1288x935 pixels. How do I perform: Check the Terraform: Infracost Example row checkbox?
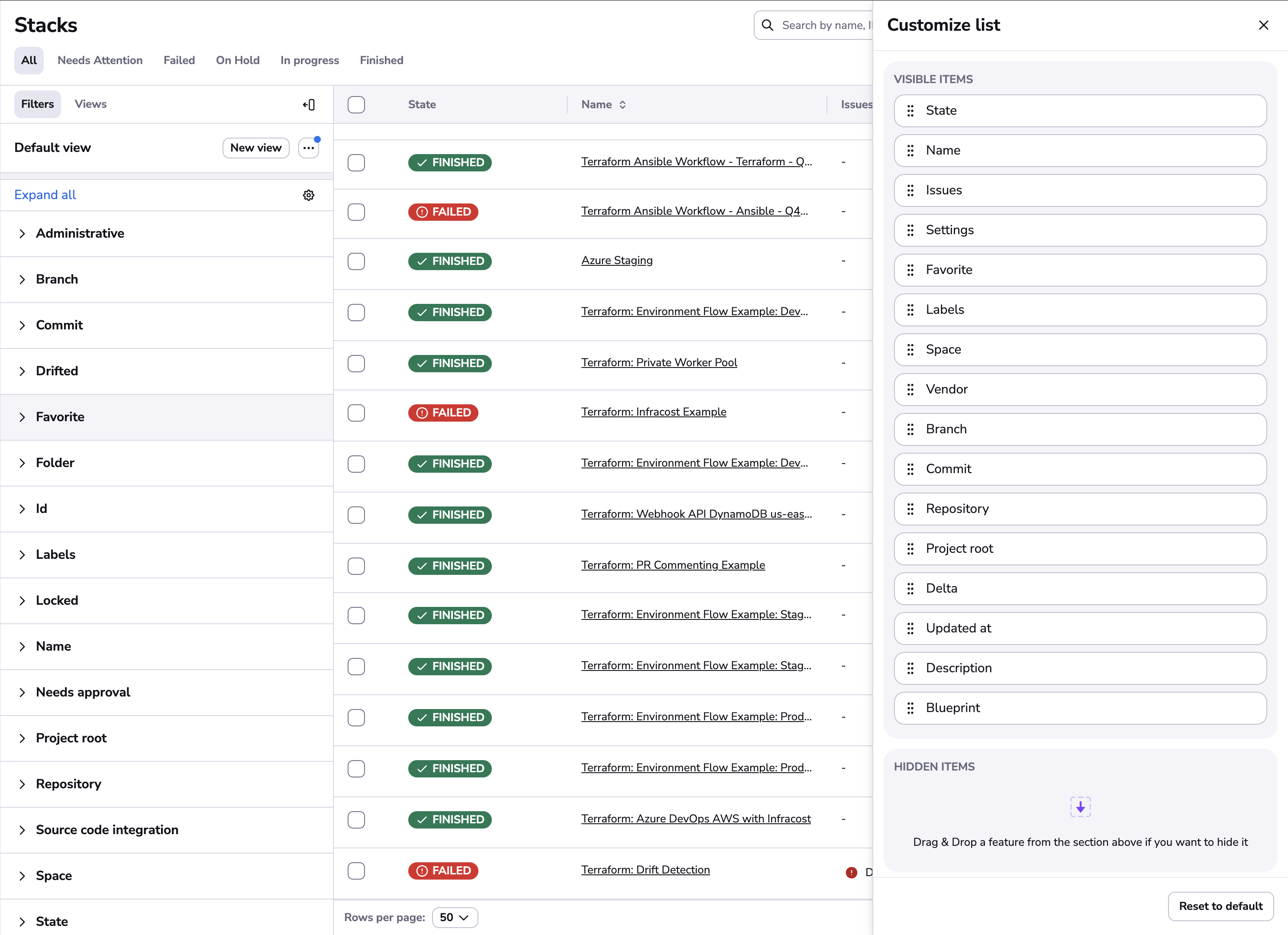coord(356,413)
